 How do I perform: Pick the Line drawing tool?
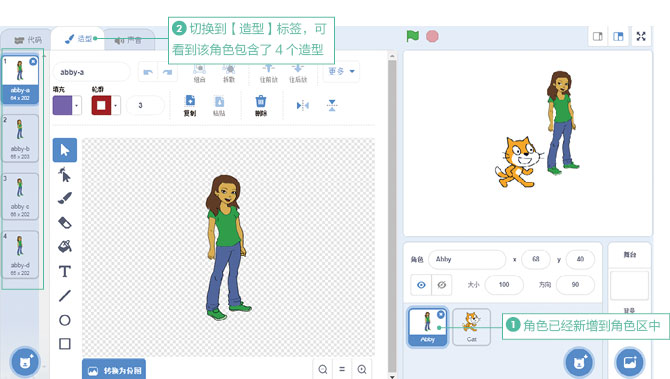[x=65, y=296]
